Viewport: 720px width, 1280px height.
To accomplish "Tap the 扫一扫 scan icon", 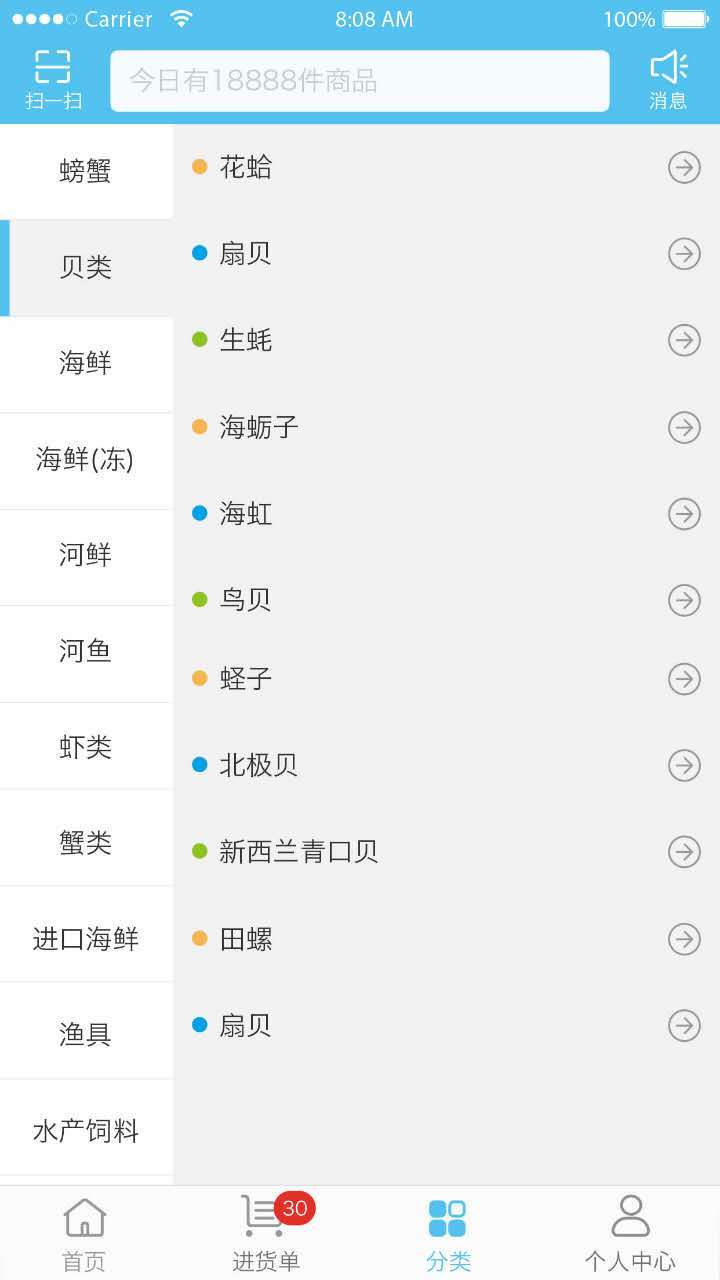I will point(53,67).
